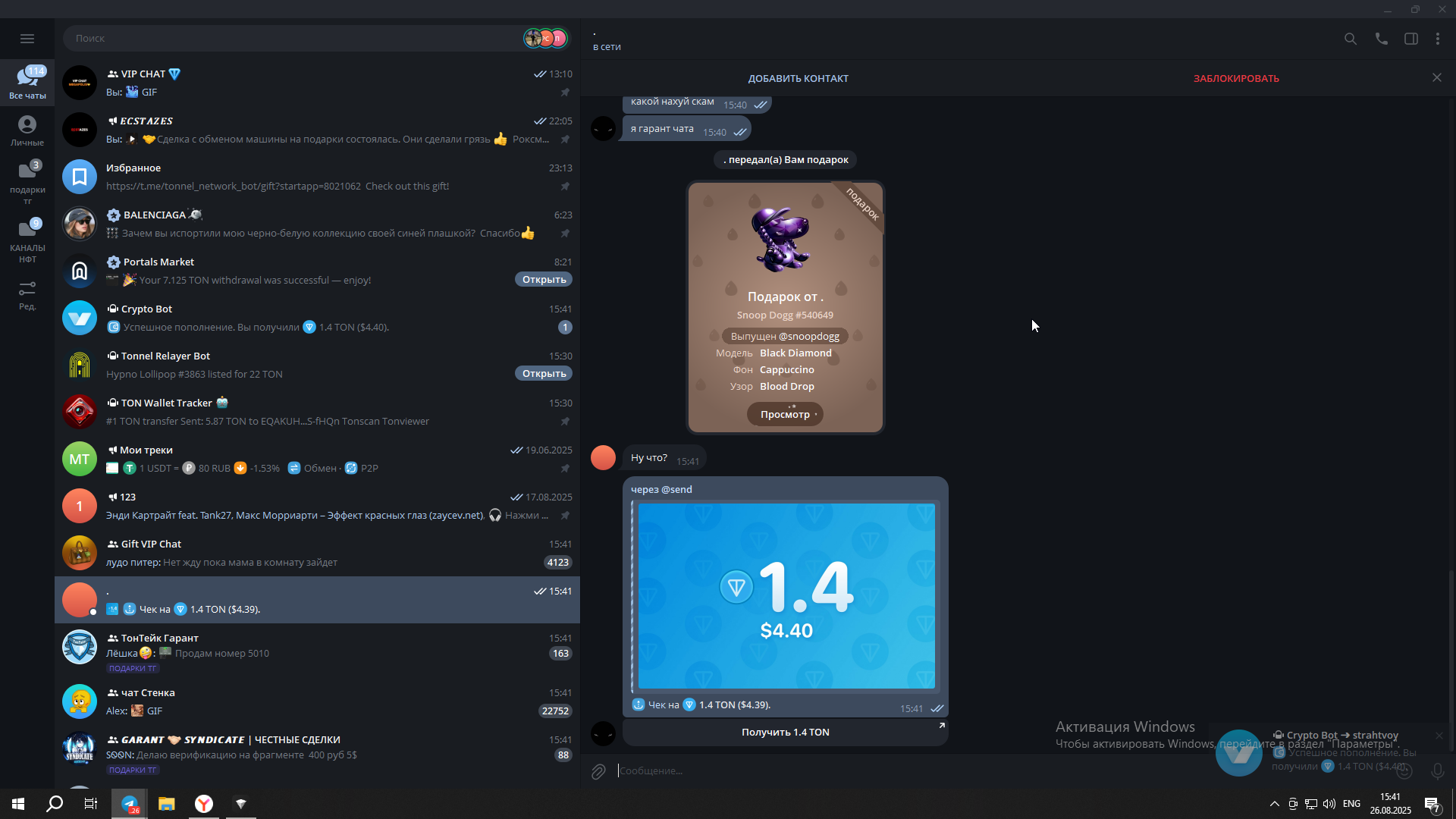Open Windows taskbar search
The height and width of the screenshot is (819, 1456).
[x=55, y=804]
